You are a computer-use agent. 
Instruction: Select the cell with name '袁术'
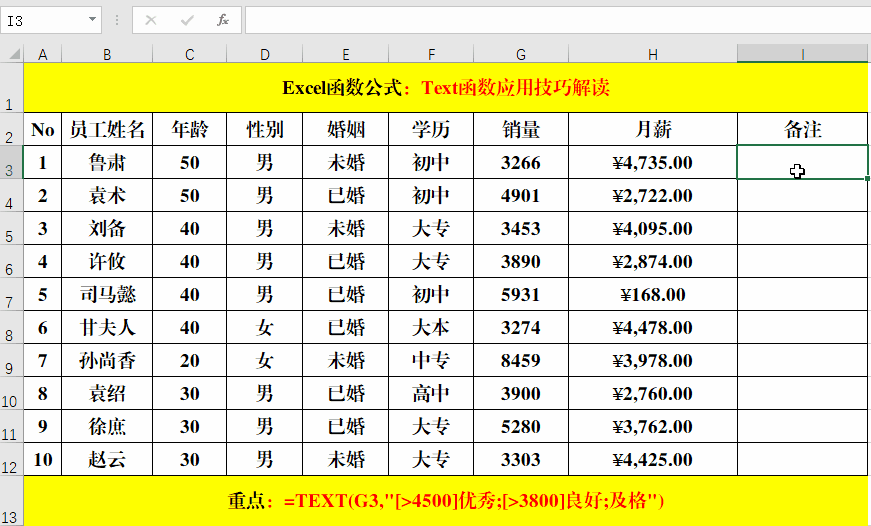coord(107,196)
